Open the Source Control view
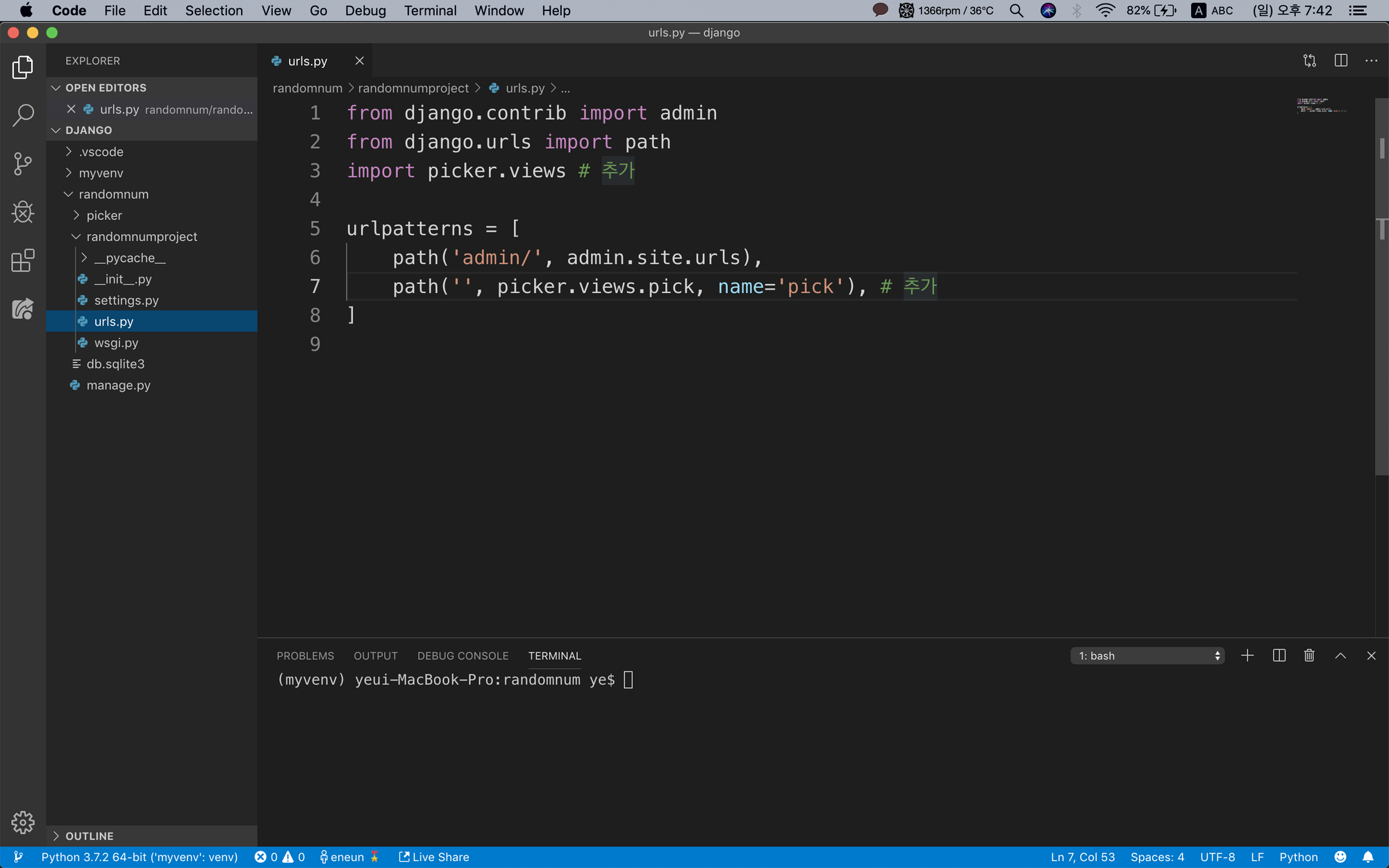The image size is (1389, 868). tap(23, 164)
